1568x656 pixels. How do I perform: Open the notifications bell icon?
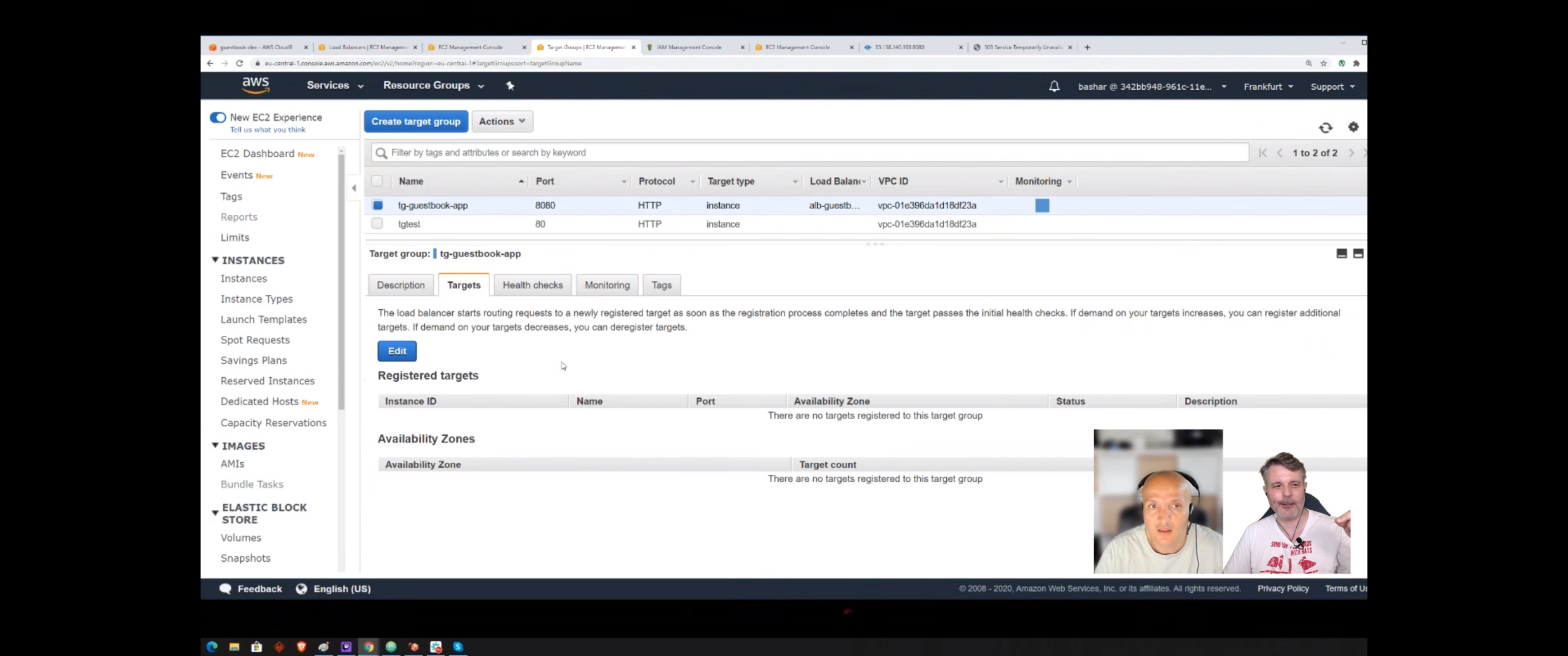click(1054, 87)
